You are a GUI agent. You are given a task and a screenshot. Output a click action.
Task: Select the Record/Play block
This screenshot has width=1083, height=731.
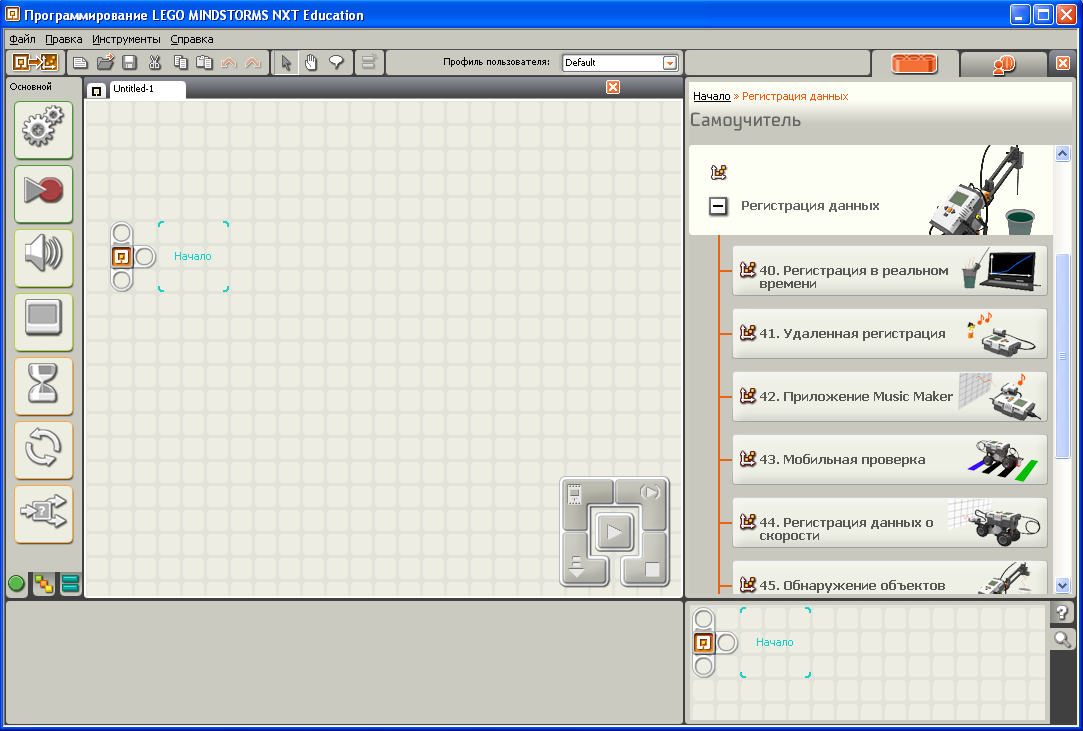point(44,194)
